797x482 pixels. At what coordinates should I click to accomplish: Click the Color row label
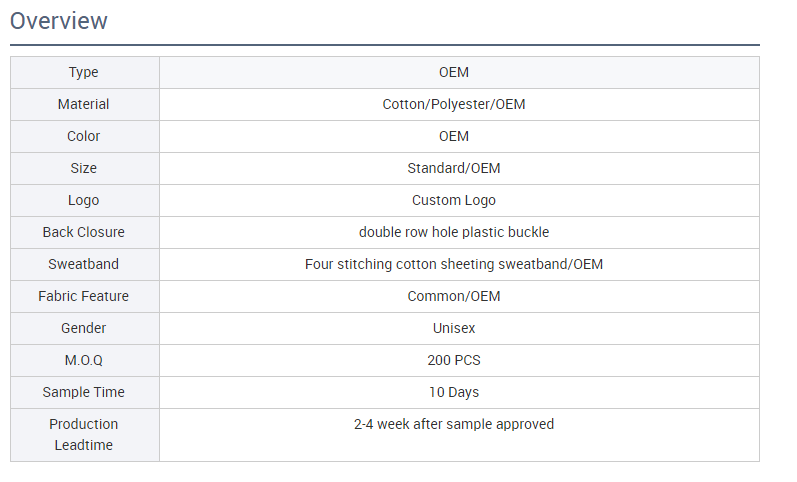(84, 136)
